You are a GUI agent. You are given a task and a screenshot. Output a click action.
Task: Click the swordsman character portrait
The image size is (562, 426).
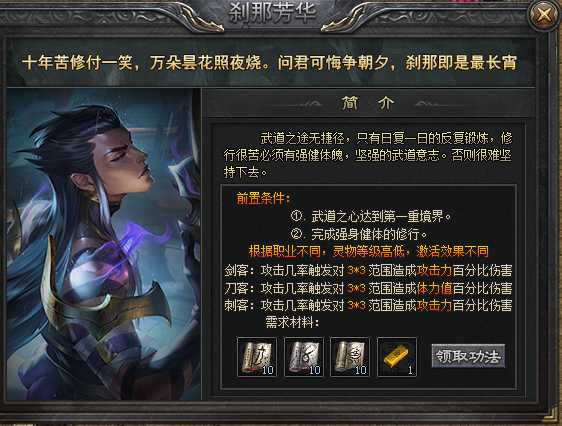104,244
